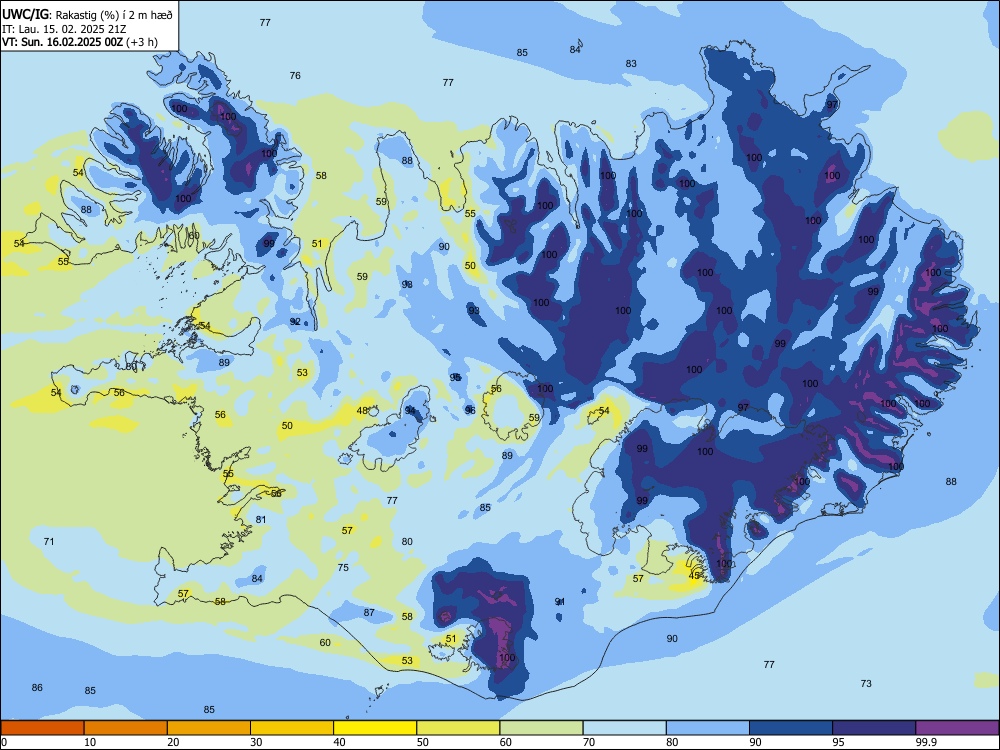Select the purple above-99.9 legend swatch
The image size is (1000, 750).
tap(957, 728)
